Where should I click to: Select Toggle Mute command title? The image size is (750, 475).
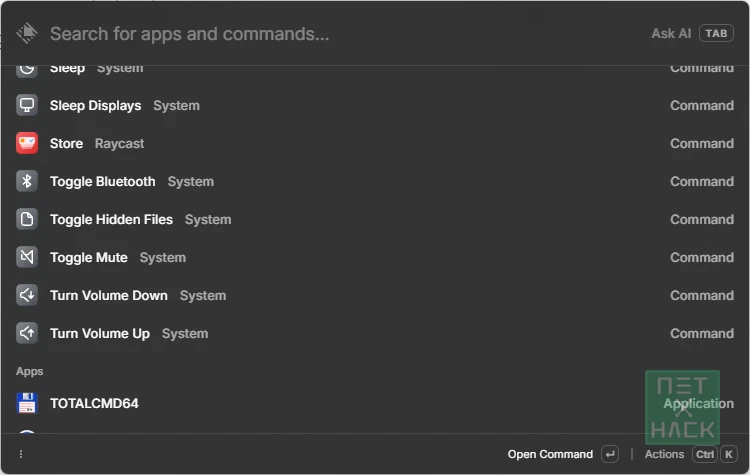(x=88, y=257)
